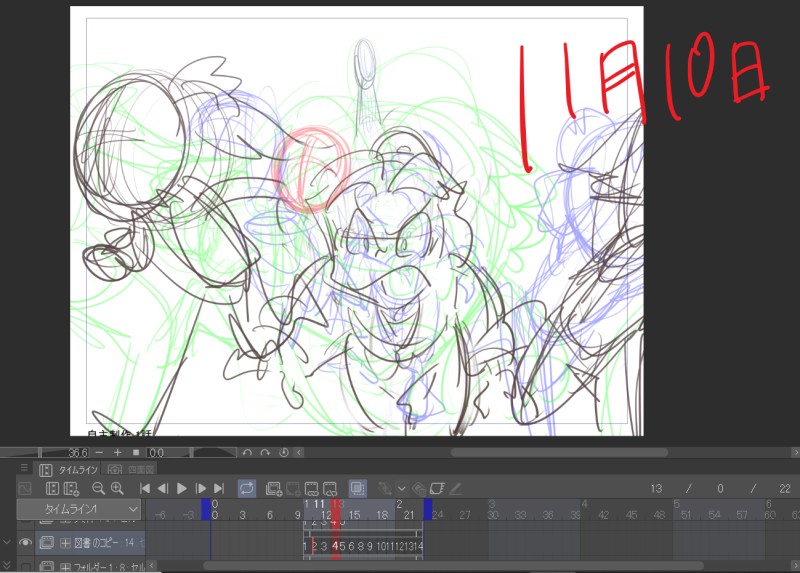Click the single chevron left of timeline

click(x=7, y=542)
